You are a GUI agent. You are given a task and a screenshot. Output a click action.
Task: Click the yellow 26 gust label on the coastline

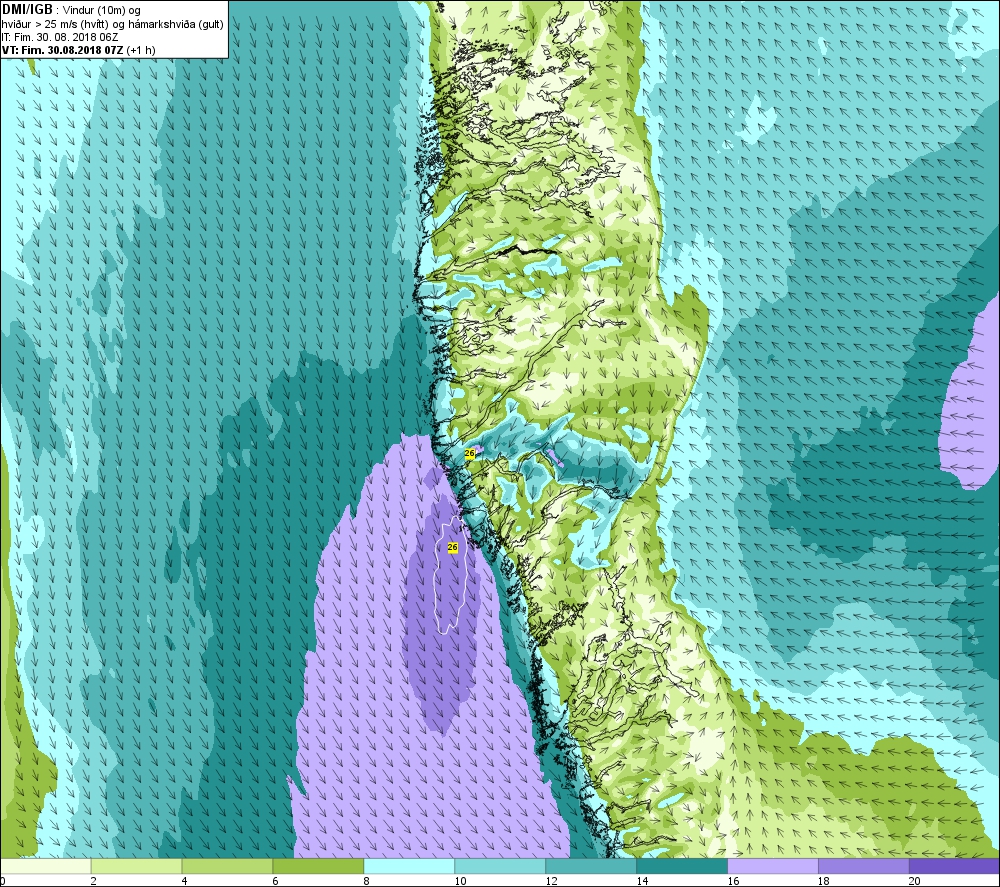[469, 453]
